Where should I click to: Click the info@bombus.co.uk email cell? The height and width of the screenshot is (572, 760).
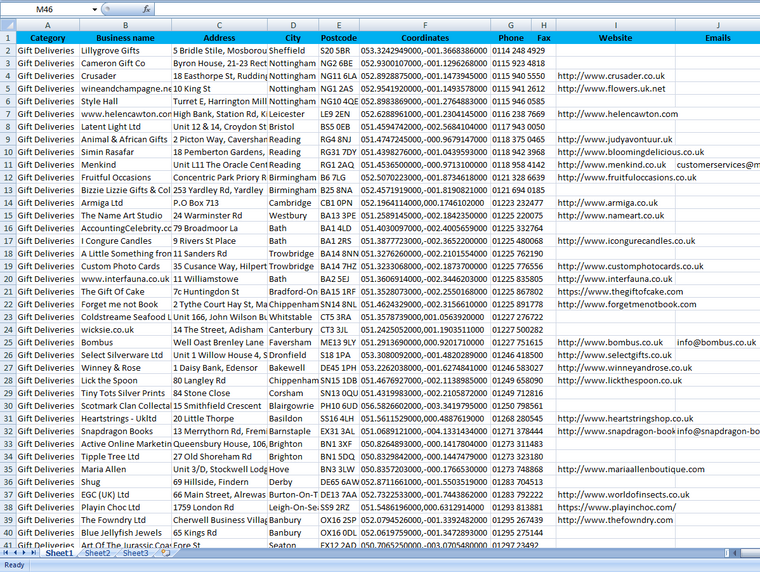click(x=716, y=342)
